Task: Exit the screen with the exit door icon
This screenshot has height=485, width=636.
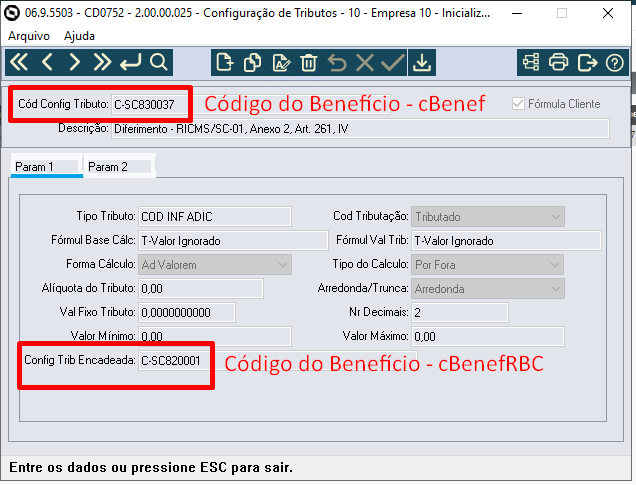Action: point(587,62)
